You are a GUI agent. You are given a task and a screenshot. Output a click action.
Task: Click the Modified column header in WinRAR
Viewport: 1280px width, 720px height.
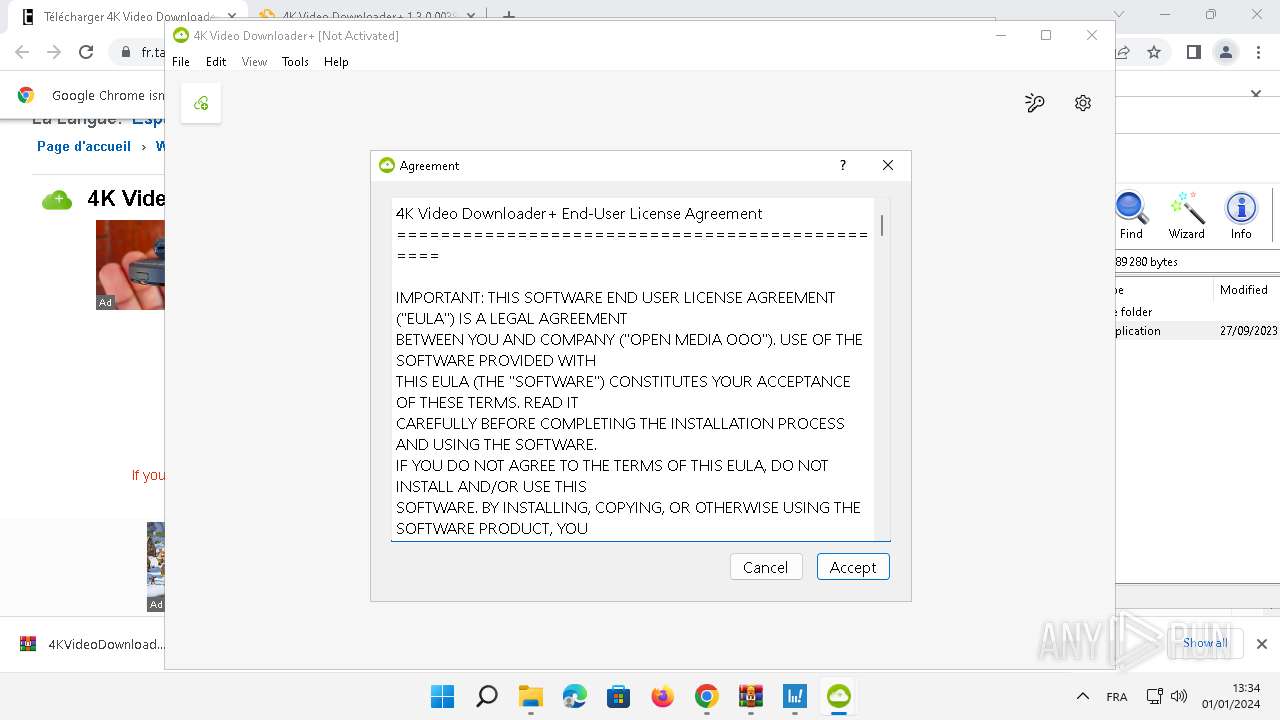[1244, 290]
